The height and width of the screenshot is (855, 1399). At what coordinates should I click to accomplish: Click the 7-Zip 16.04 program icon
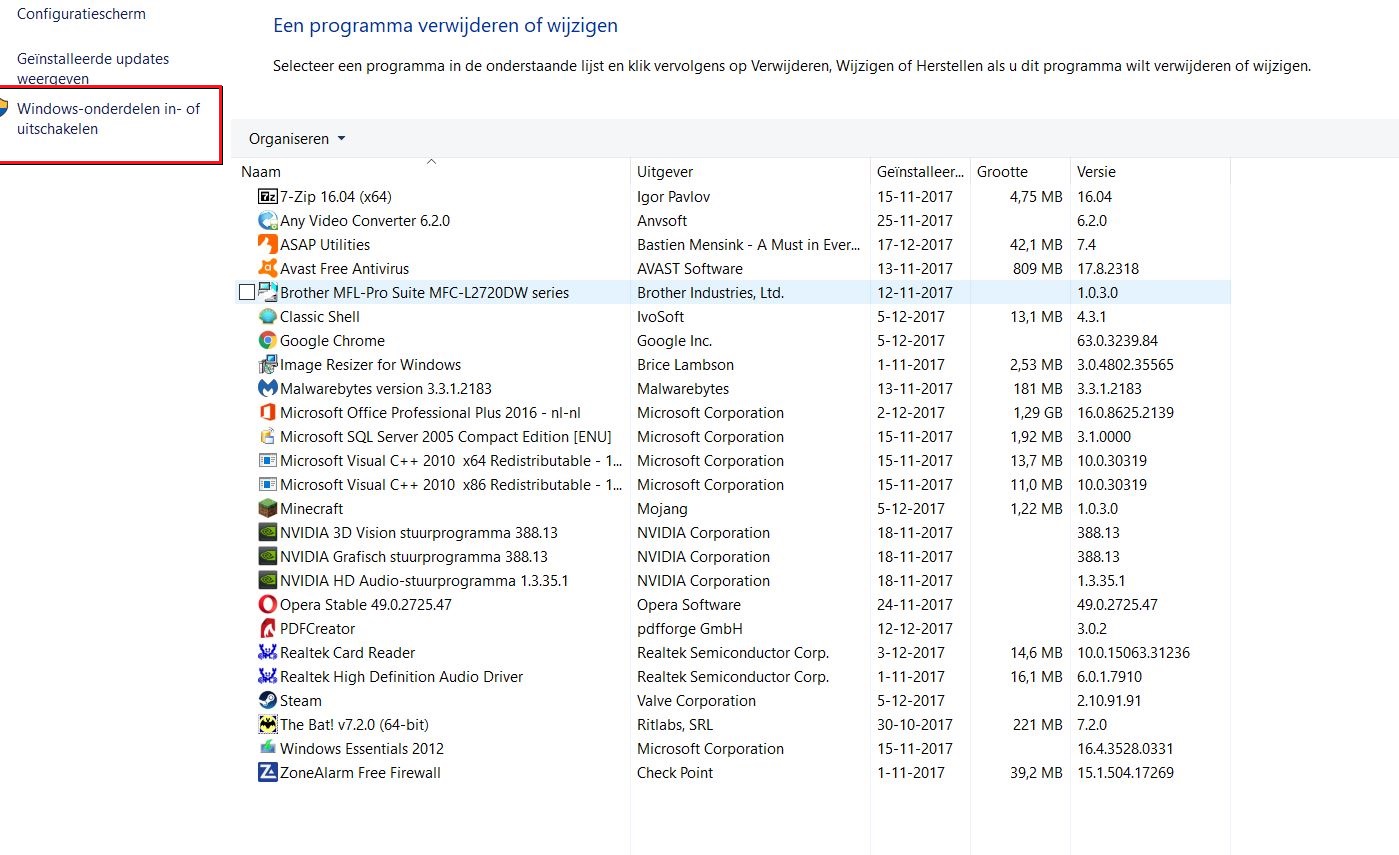coord(268,197)
